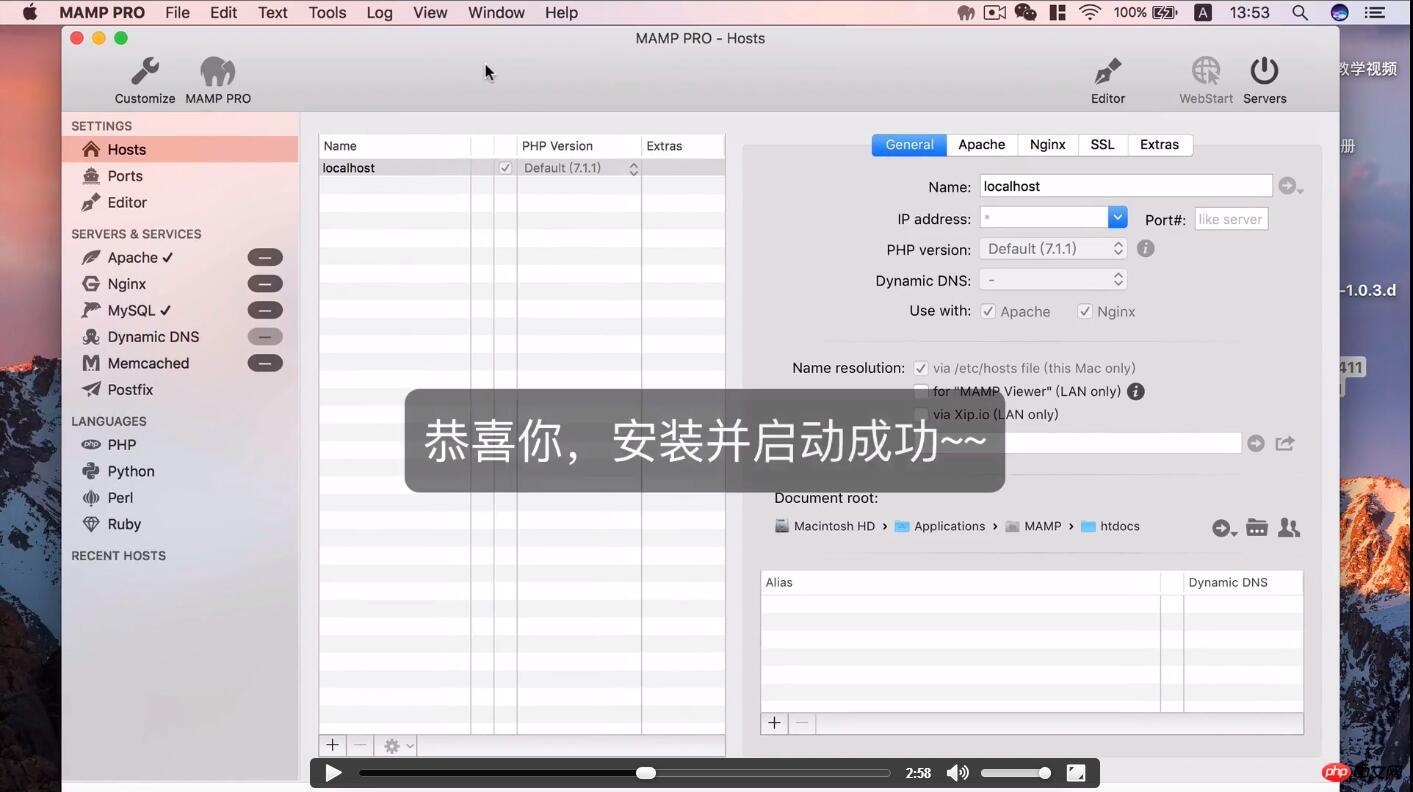Click PHP version info icon

click(1146, 248)
